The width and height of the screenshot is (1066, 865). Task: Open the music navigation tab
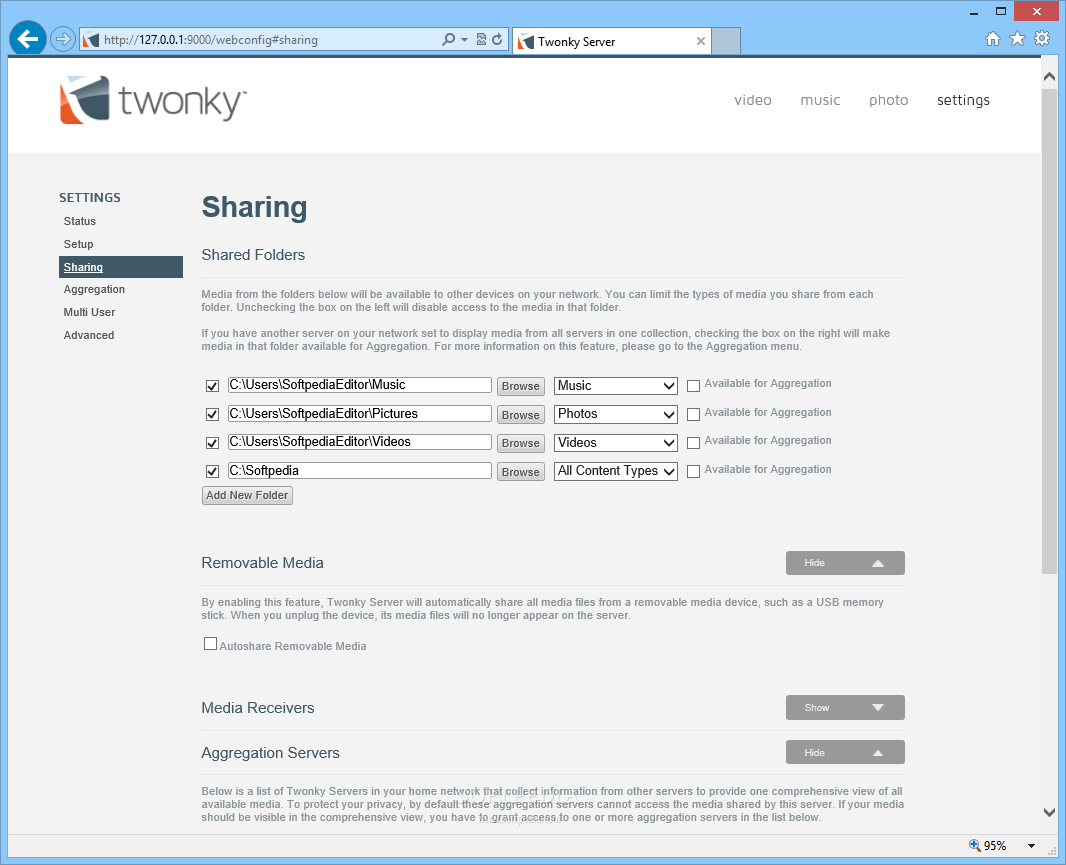pyautogui.click(x=820, y=100)
